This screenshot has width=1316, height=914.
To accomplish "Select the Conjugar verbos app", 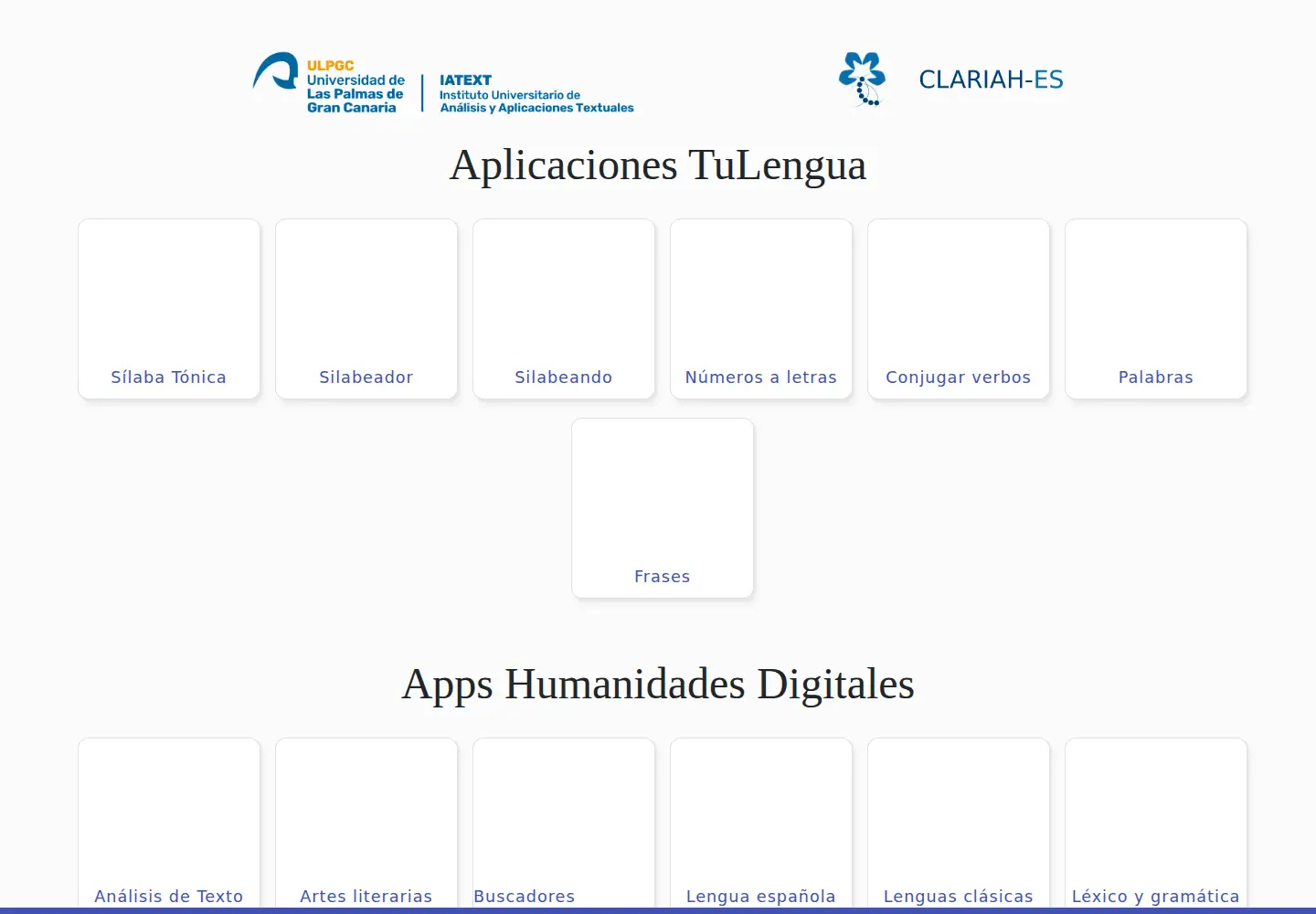I will coord(959,309).
